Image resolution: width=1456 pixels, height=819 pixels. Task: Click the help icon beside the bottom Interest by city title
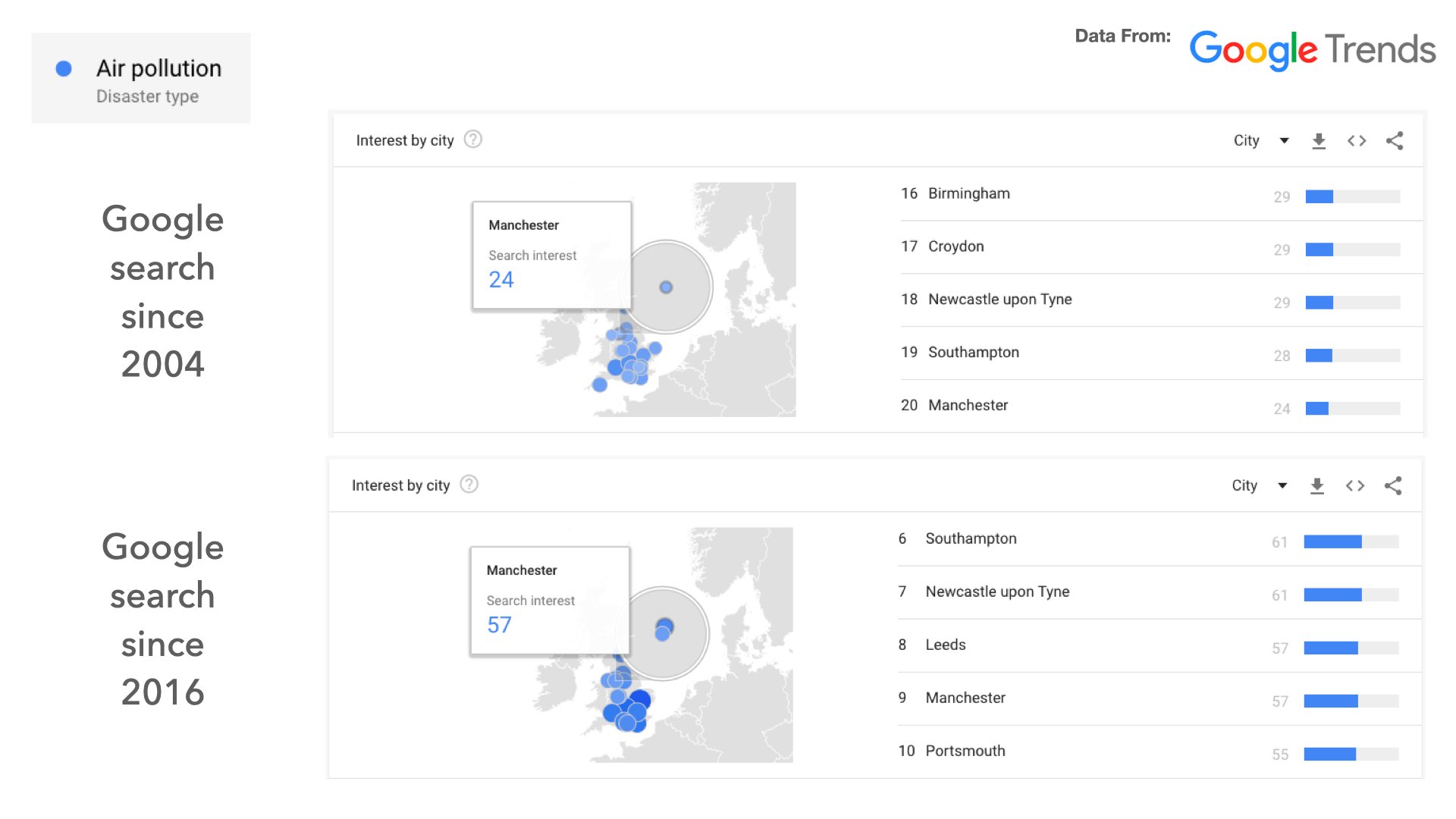coord(469,484)
